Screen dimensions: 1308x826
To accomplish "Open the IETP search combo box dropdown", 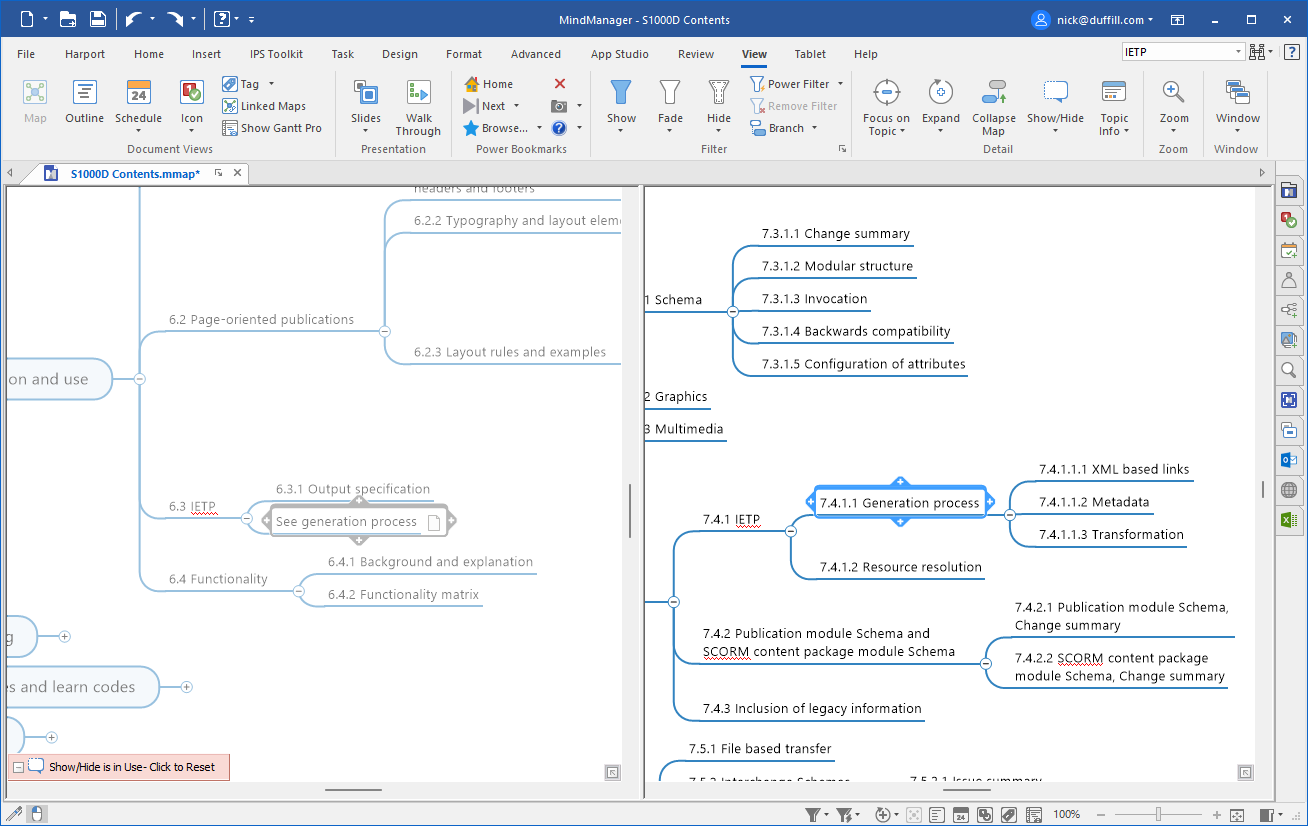I will [x=1238, y=52].
